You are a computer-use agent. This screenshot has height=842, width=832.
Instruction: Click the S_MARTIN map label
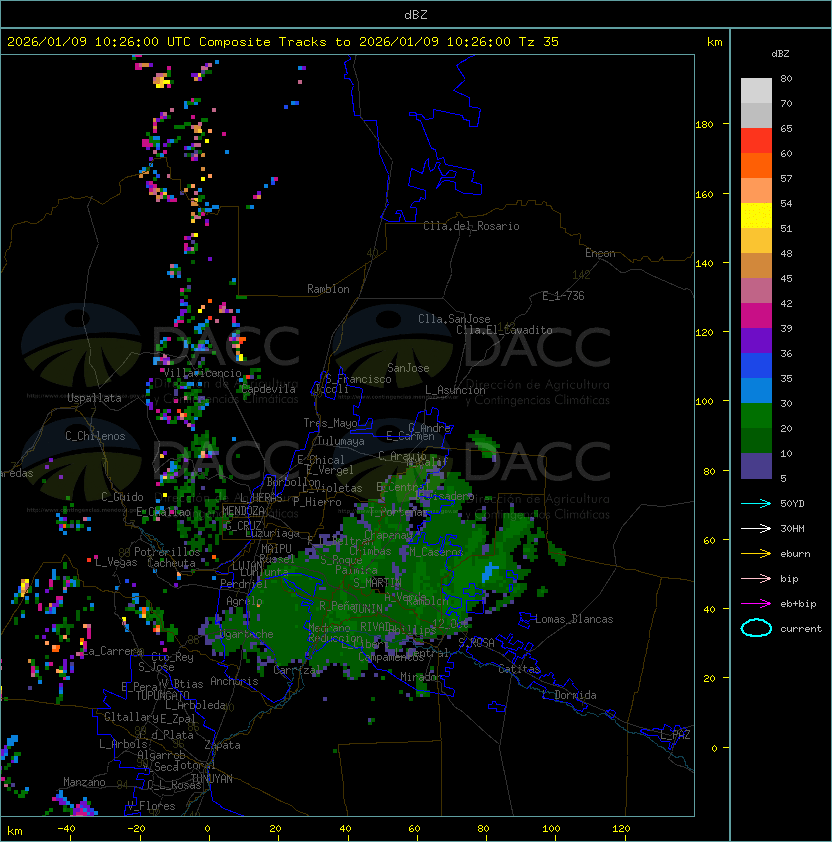[x=377, y=583]
